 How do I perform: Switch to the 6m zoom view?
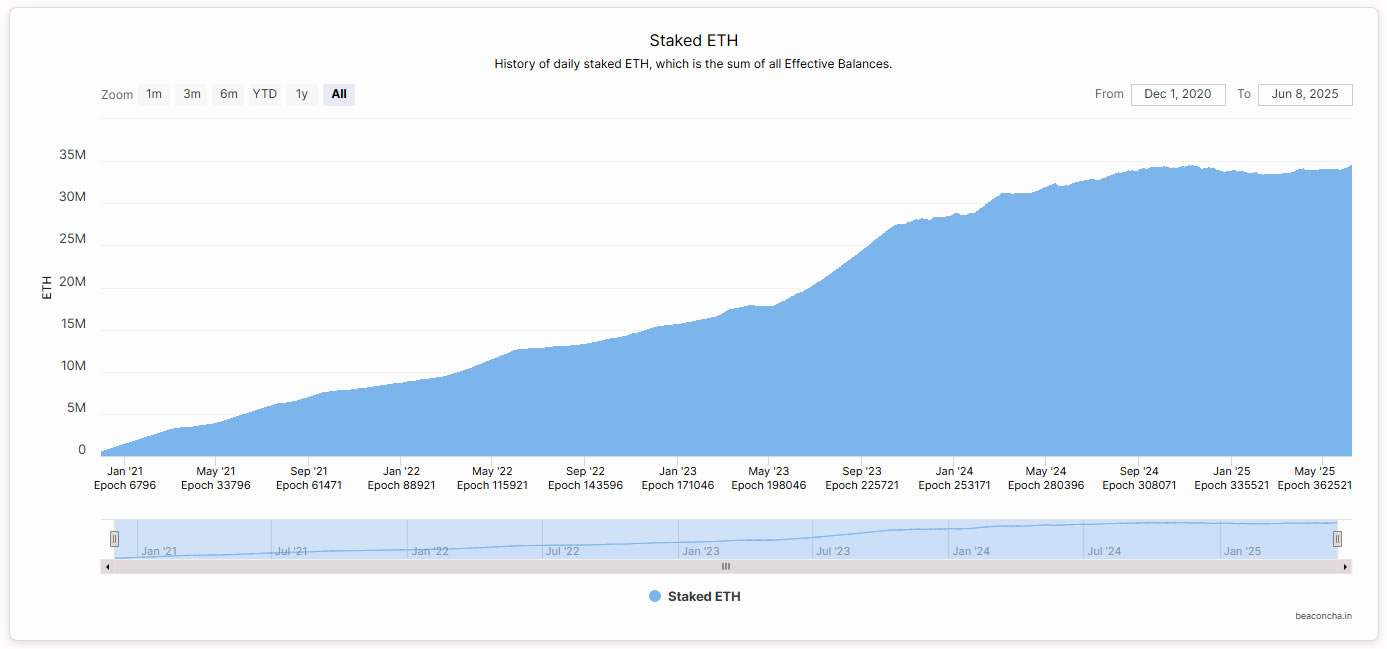point(228,93)
